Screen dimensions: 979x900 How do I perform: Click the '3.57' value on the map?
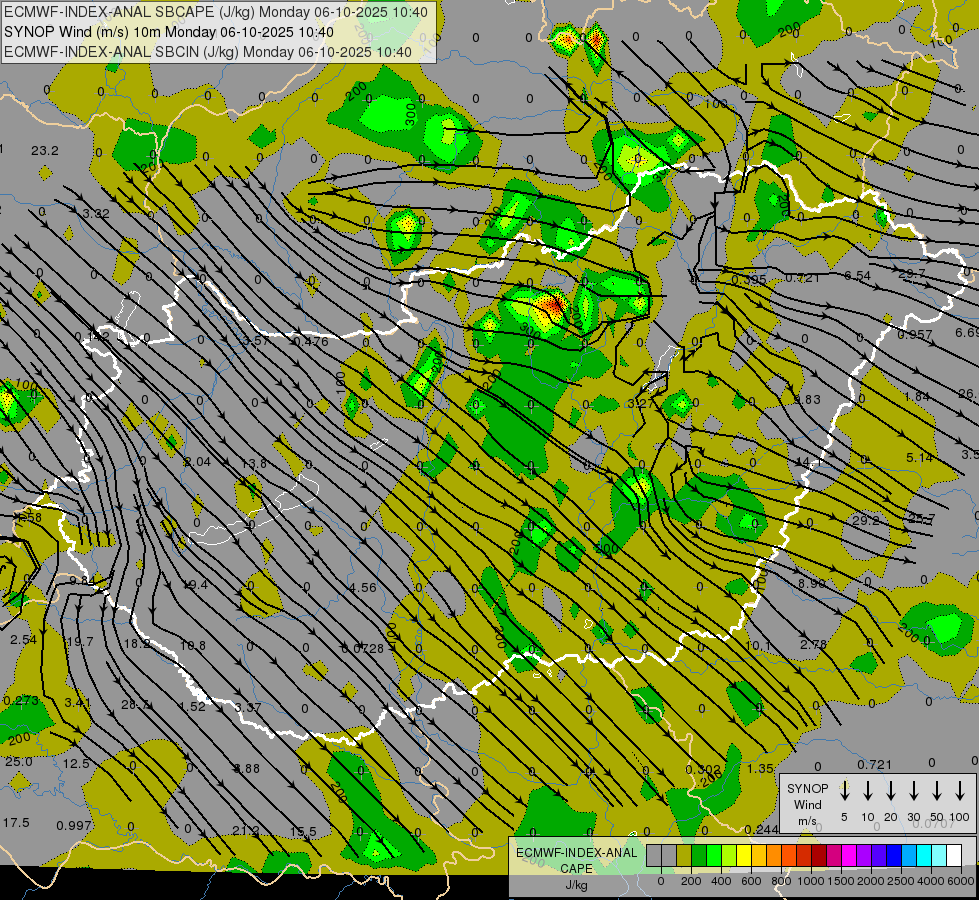(256, 340)
